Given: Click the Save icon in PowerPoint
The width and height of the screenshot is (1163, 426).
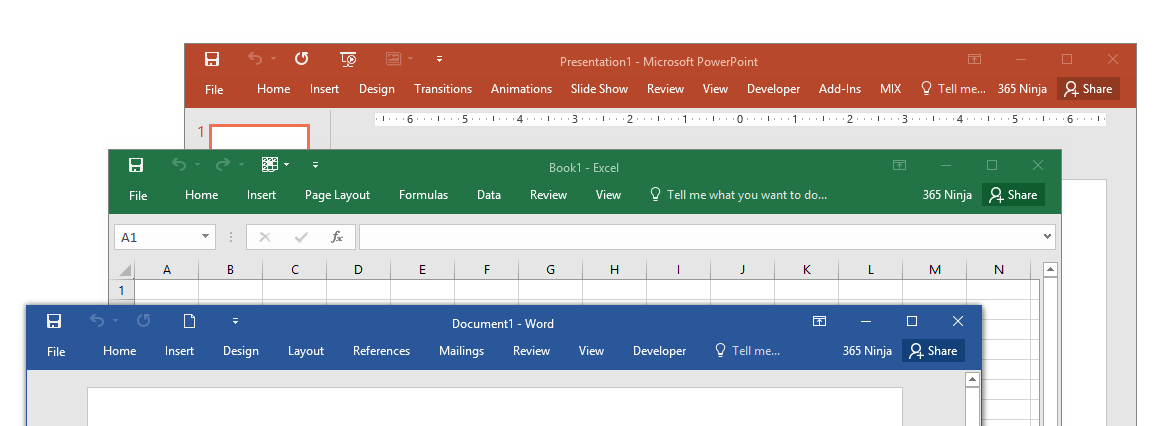Looking at the screenshot, I should coord(212,59).
